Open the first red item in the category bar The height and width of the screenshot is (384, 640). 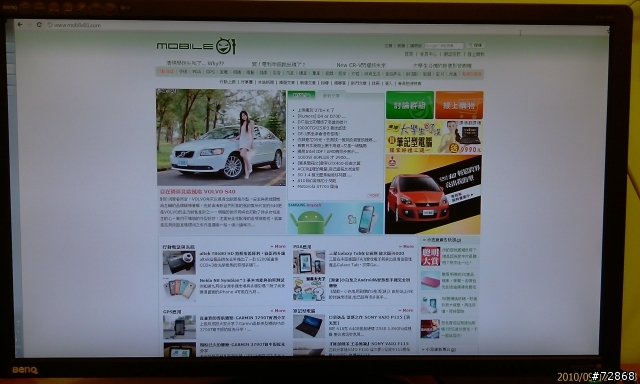[166, 72]
